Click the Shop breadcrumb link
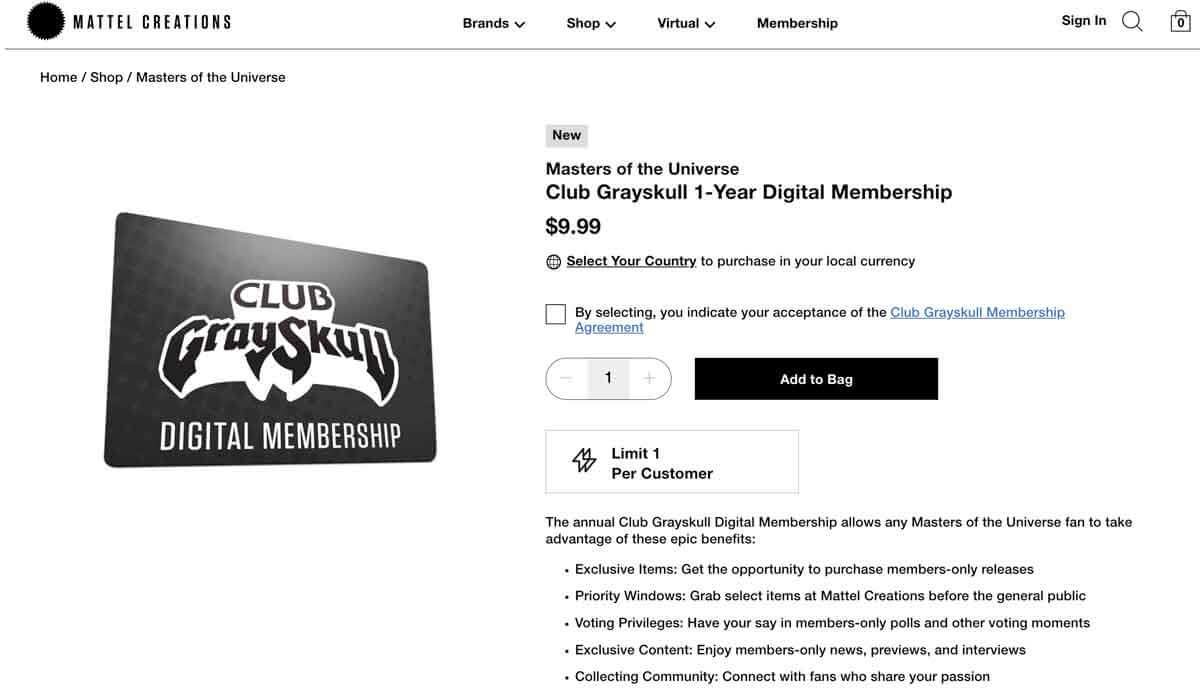The width and height of the screenshot is (1200, 691). (x=106, y=77)
